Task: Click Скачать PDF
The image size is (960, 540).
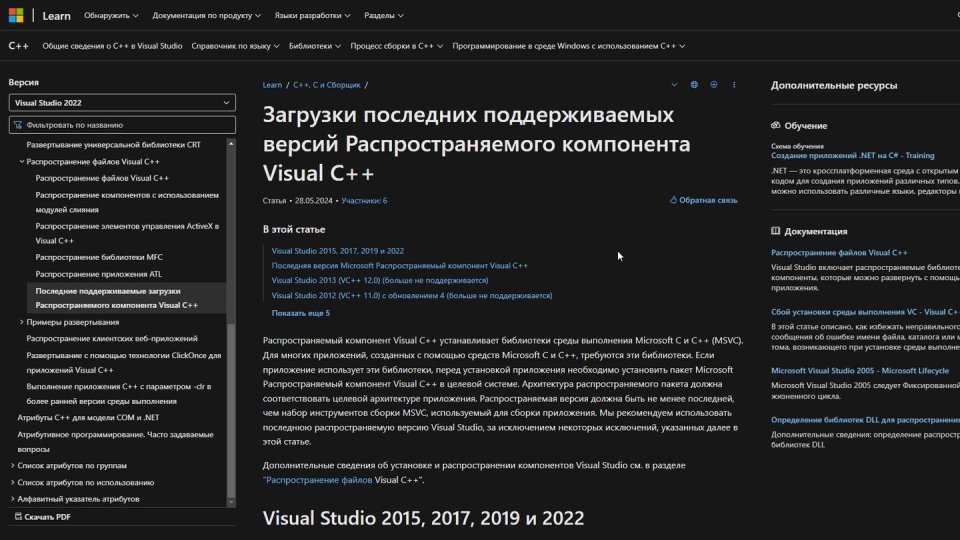Action: 42,517
